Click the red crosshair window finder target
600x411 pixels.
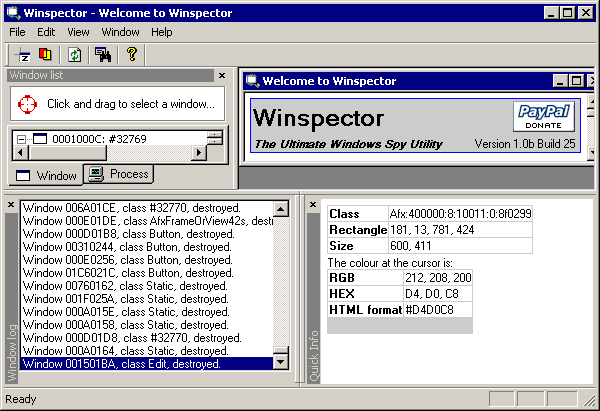point(28,104)
